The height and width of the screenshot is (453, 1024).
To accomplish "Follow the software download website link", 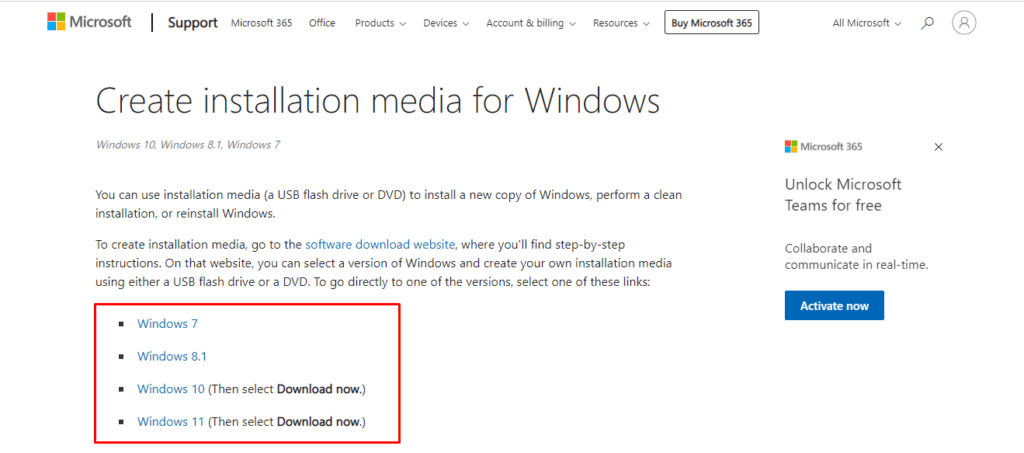I will pos(379,245).
